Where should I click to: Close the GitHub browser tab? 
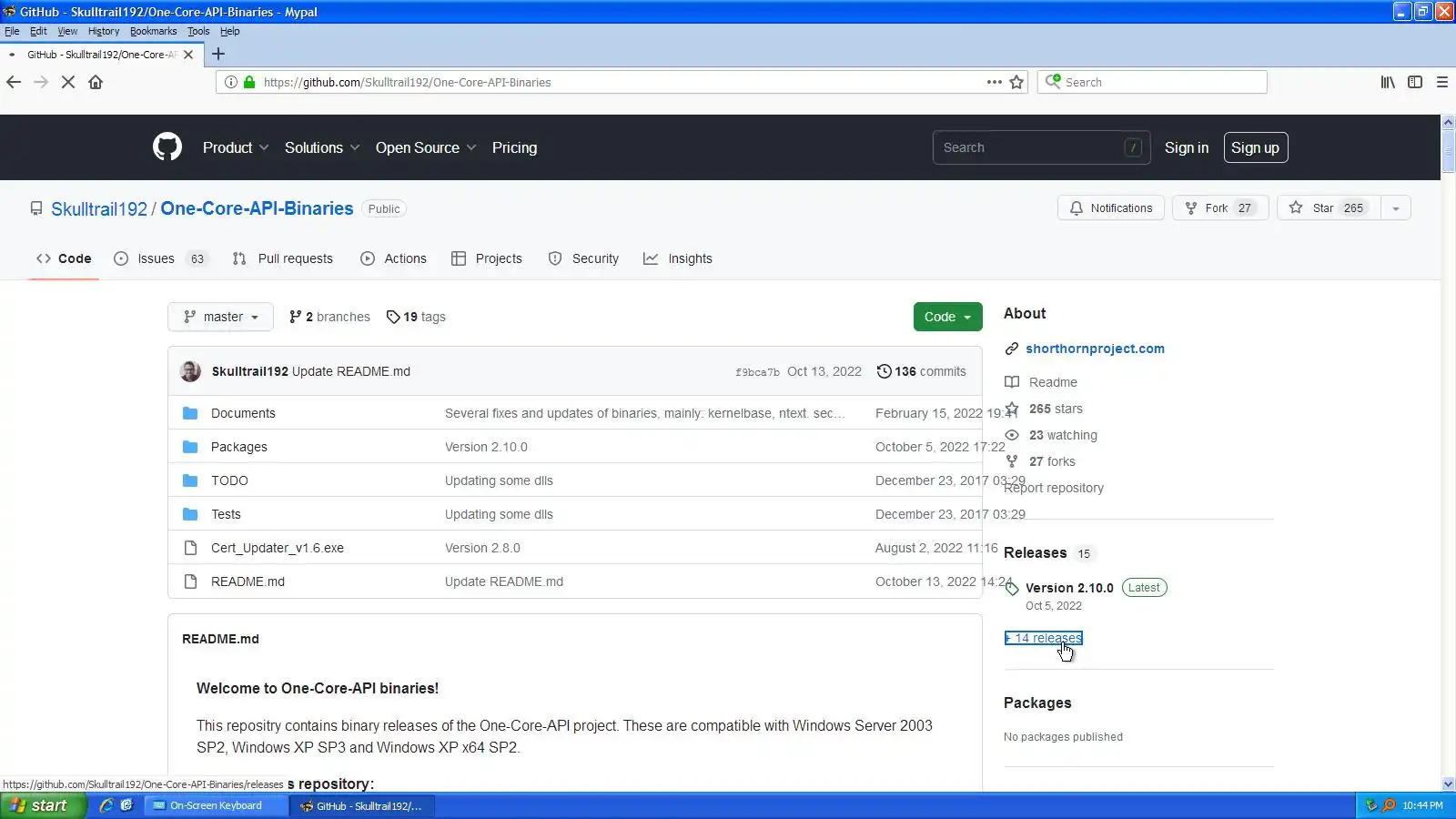click(x=188, y=55)
